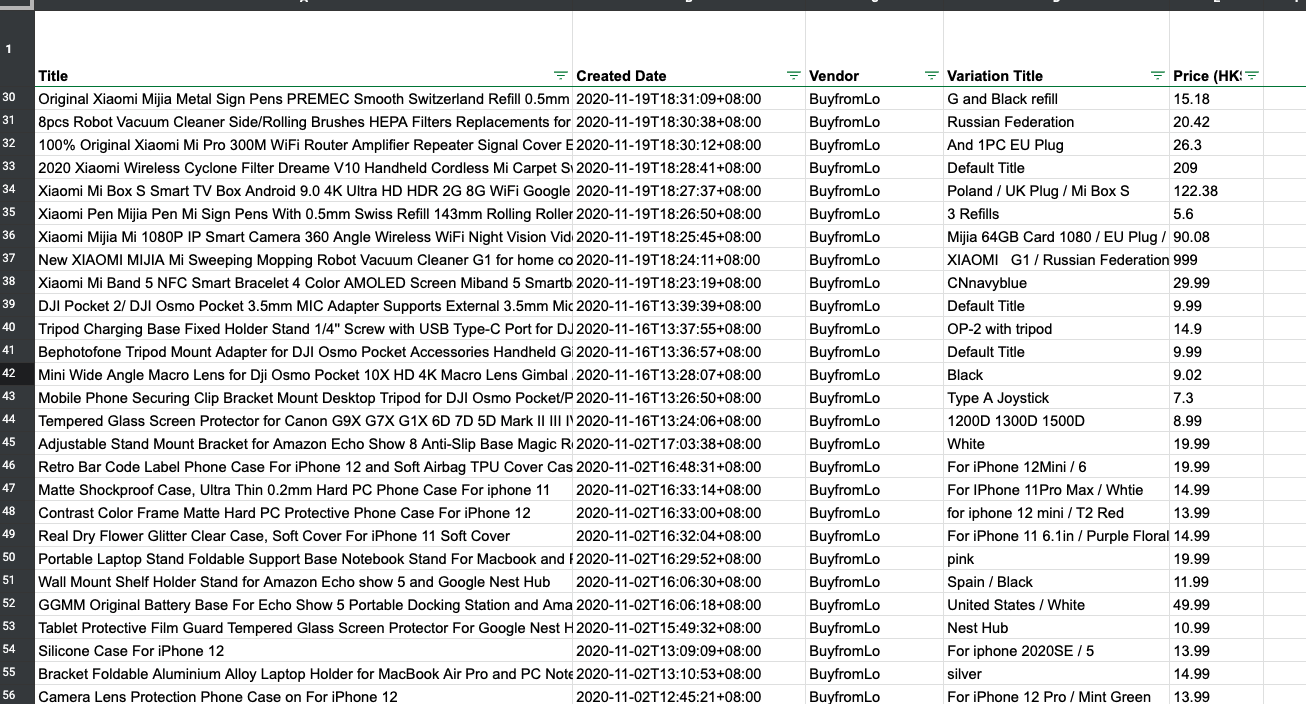Select the Retro Bar Code Label Phone Case cell

(304, 467)
